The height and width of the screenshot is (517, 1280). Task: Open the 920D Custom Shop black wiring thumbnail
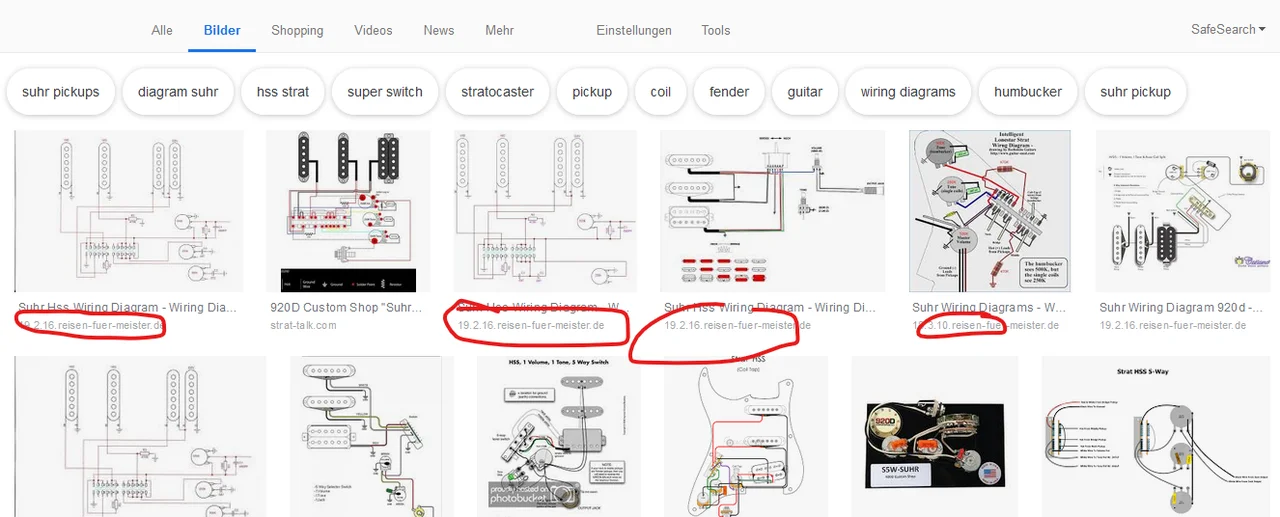coord(348,211)
